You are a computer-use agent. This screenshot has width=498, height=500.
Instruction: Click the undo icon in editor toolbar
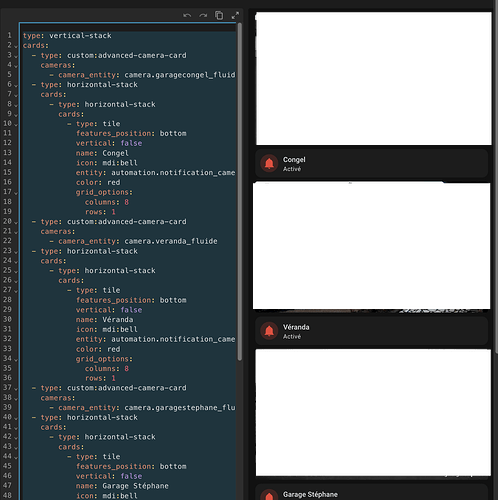[x=187, y=15]
